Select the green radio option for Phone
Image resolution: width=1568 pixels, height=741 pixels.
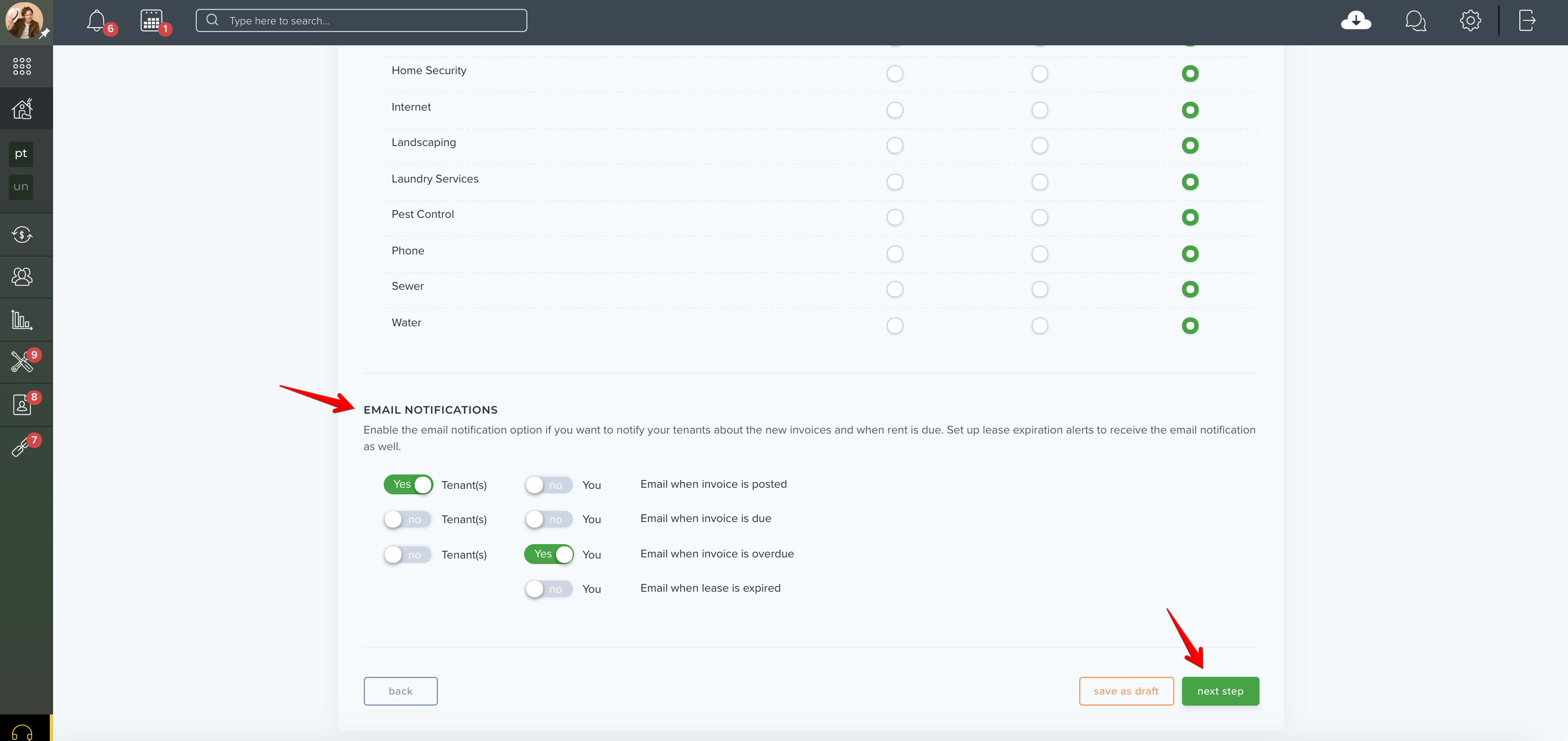tap(1190, 254)
